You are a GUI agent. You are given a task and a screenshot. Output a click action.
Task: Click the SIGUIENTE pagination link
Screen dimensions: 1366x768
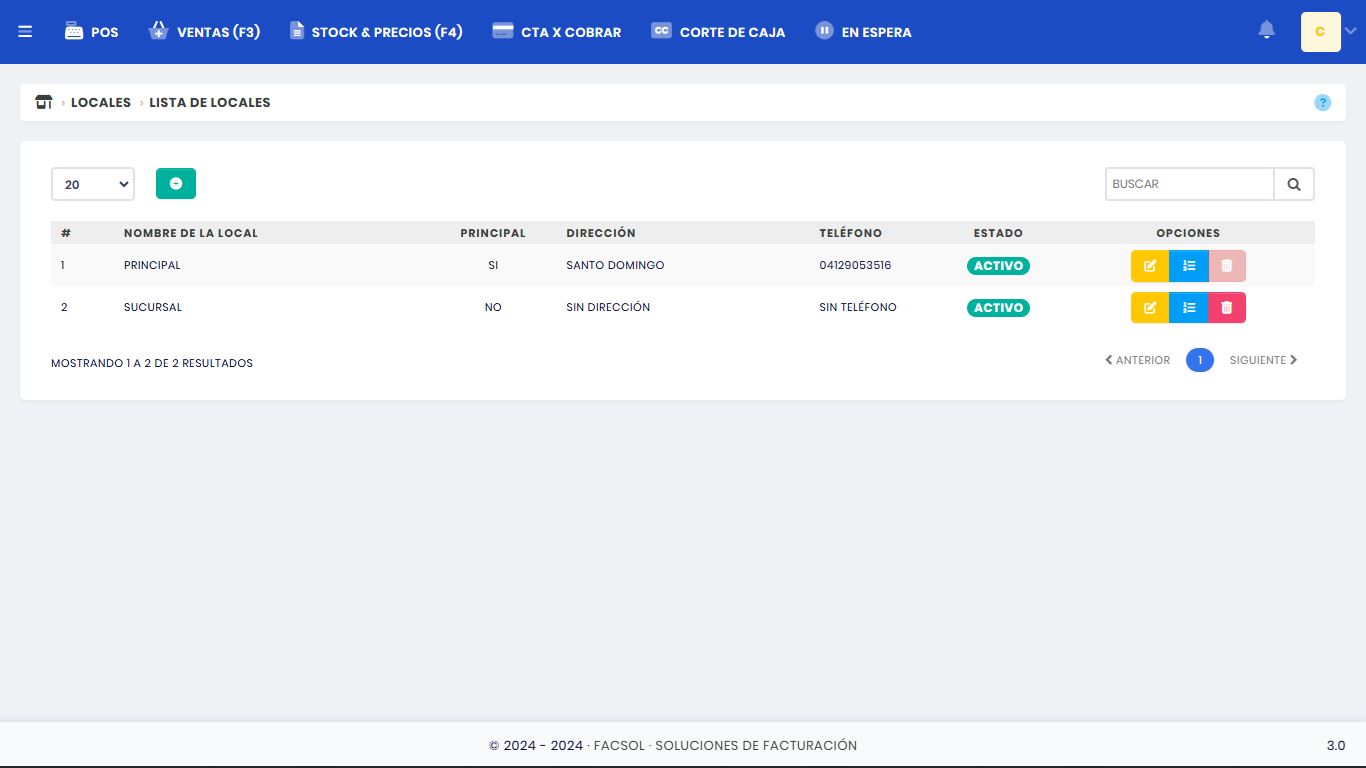1263,360
